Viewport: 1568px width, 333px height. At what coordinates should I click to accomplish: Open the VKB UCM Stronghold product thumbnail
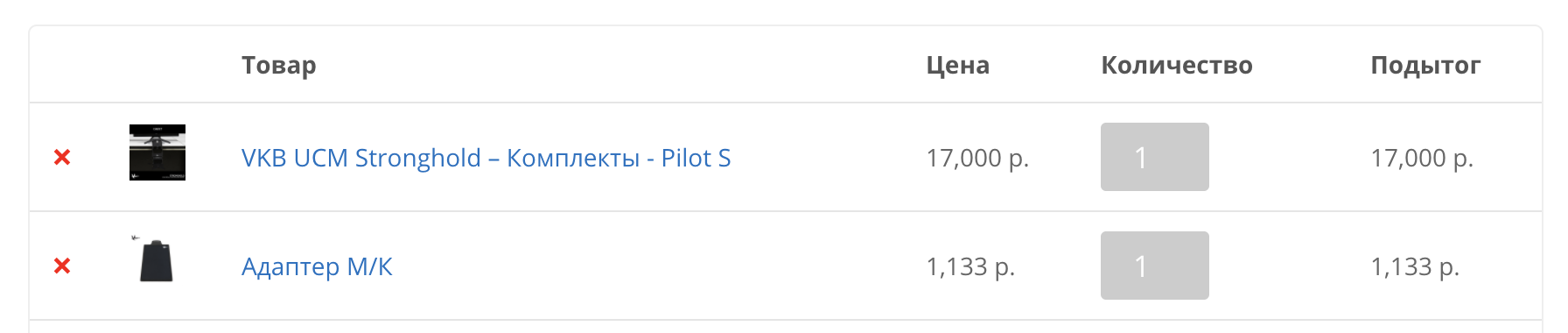tap(157, 152)
